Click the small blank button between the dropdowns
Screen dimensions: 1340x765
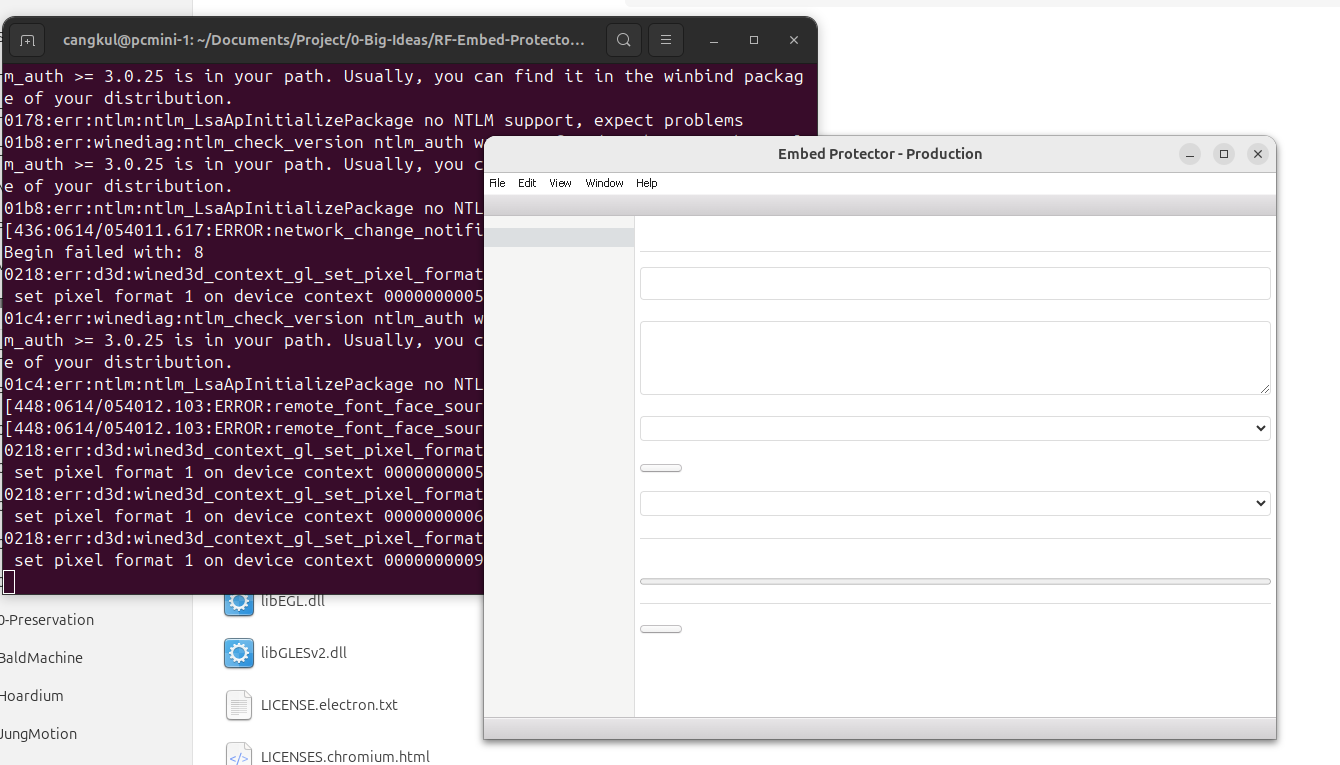pos(661,468)
